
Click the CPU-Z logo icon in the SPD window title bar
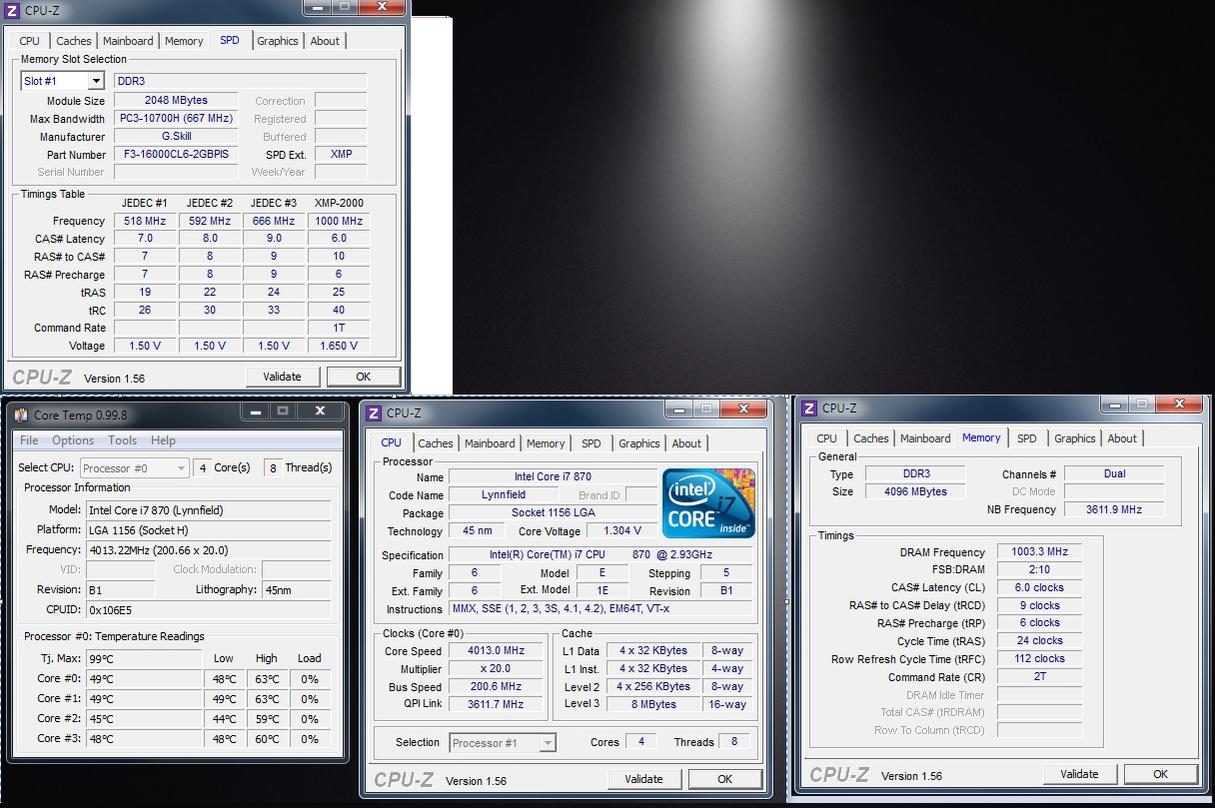tap(12, 10)
